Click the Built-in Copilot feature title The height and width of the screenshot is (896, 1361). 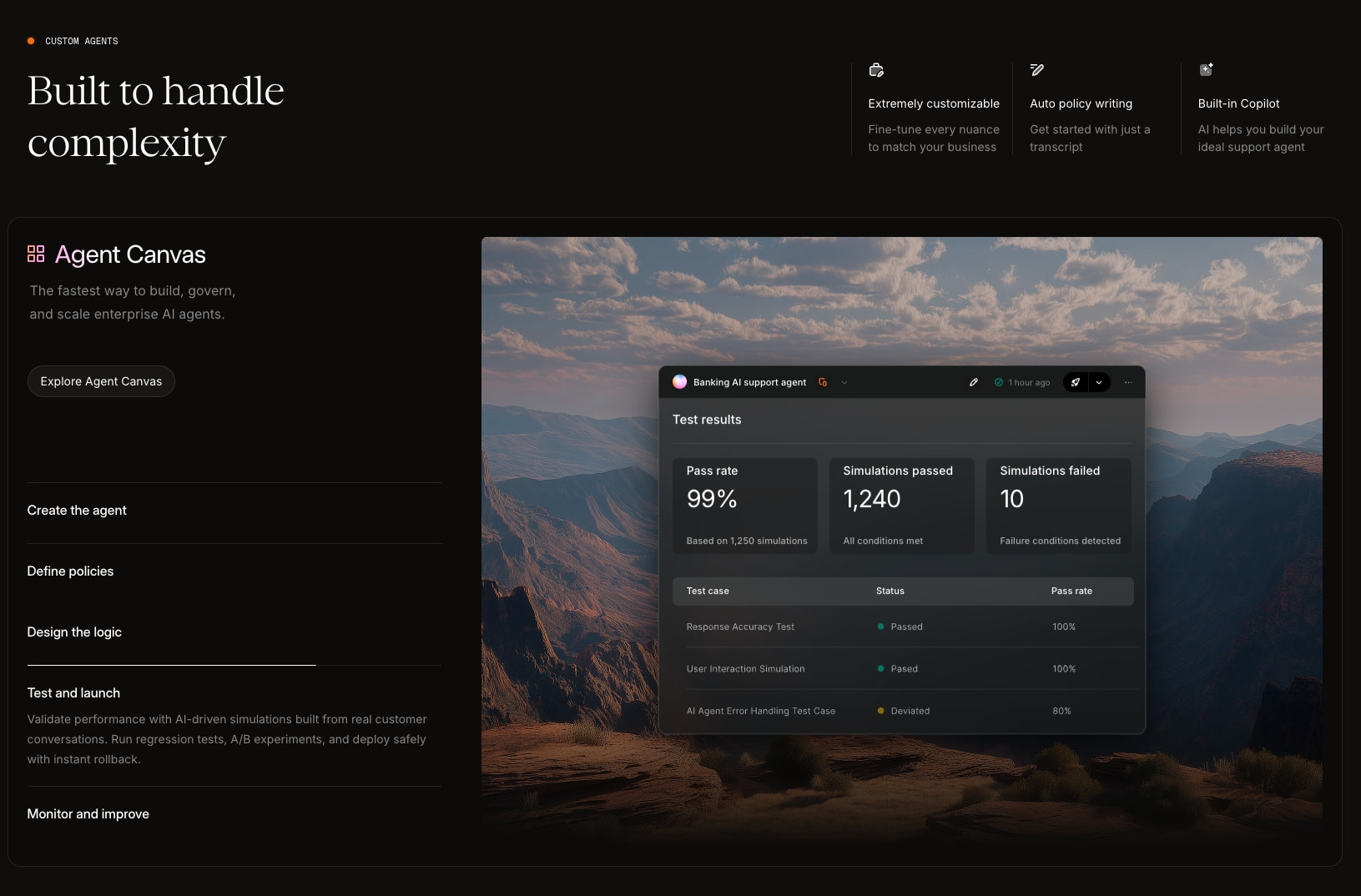[1238, 103]
